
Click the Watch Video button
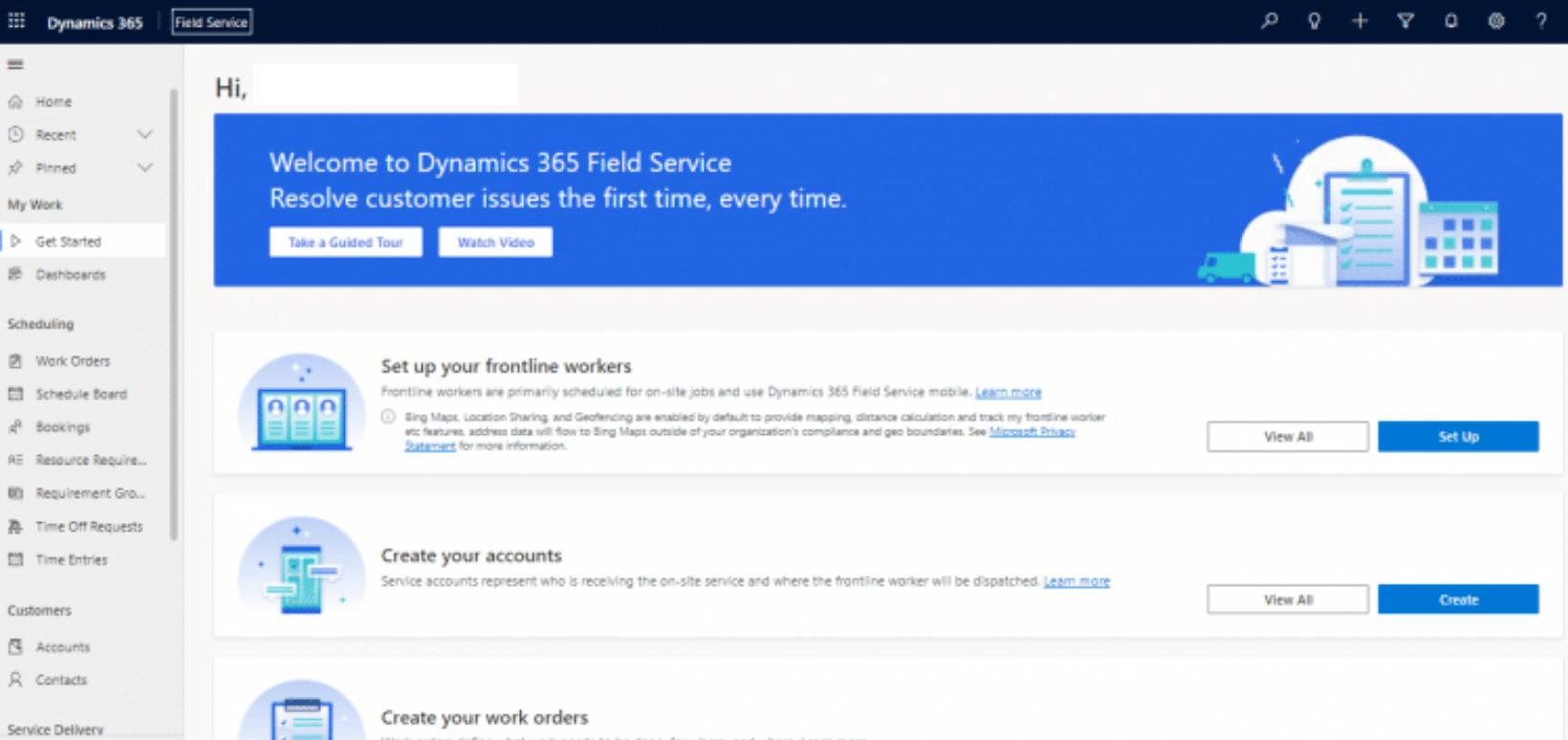pyautogui.click(x=495, y=242)
